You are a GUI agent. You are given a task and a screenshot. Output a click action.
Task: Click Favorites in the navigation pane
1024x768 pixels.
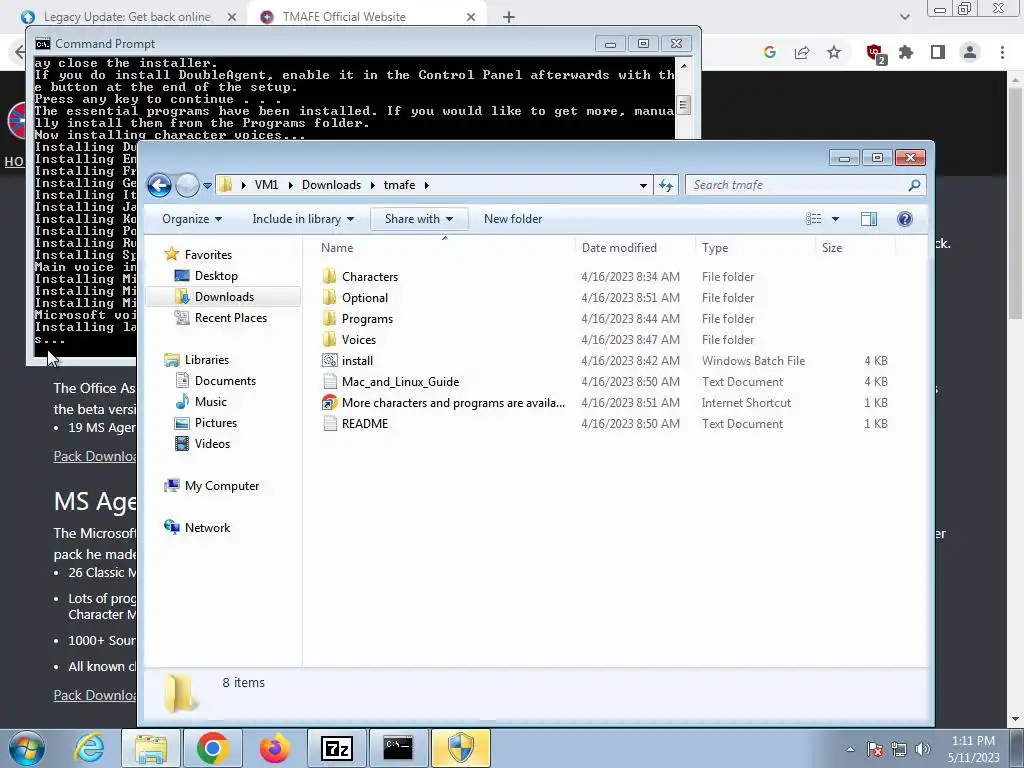[208, 255]
